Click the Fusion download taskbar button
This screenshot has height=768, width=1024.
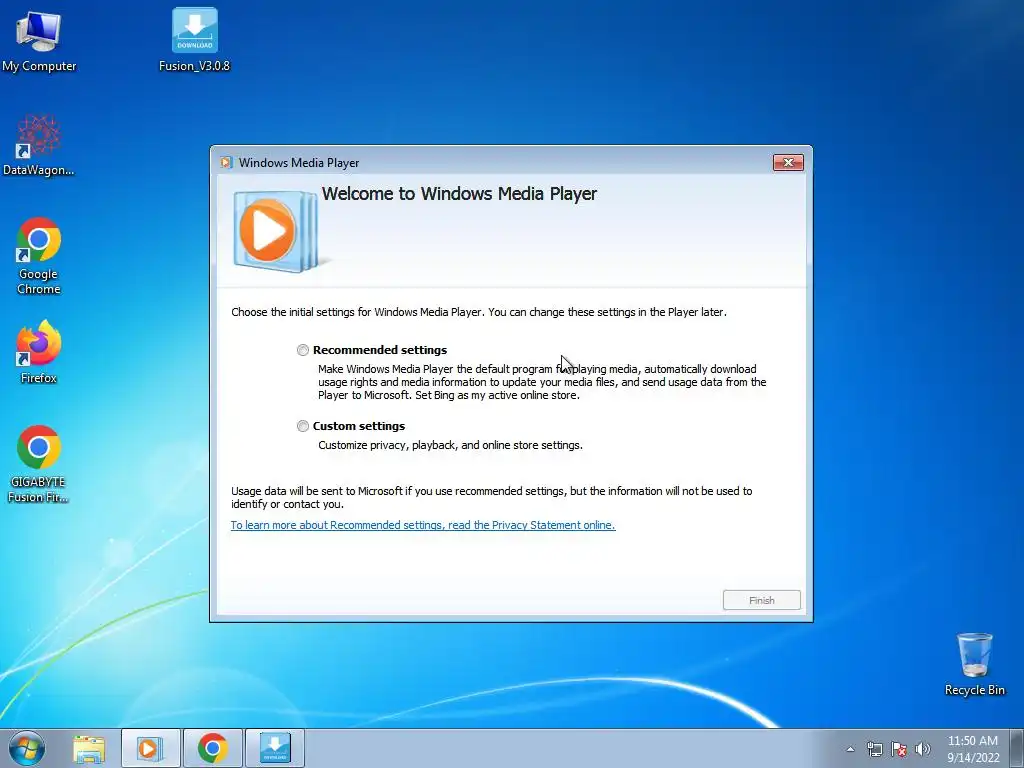click(x=275, y=748)
